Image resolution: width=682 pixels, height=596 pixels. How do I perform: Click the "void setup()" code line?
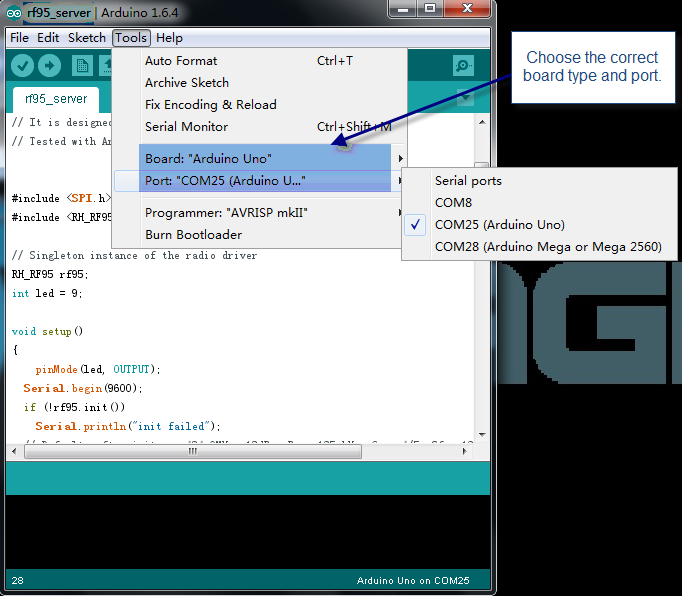pos(47,331)
